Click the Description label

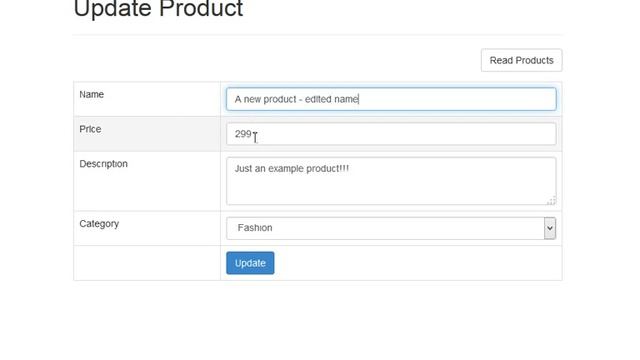103,164
